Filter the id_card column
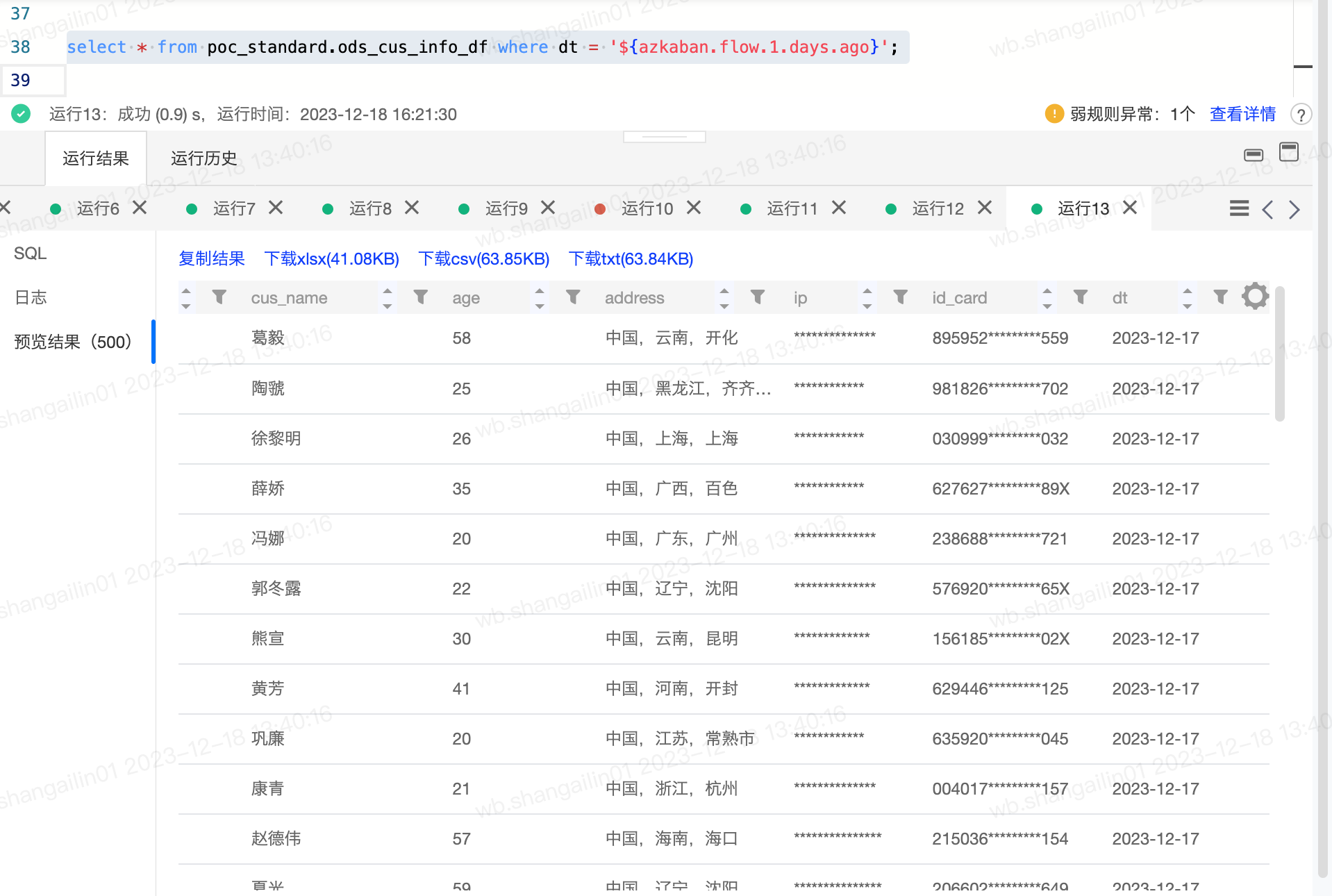1332x896 pixels. click(x=1081, y=297)
